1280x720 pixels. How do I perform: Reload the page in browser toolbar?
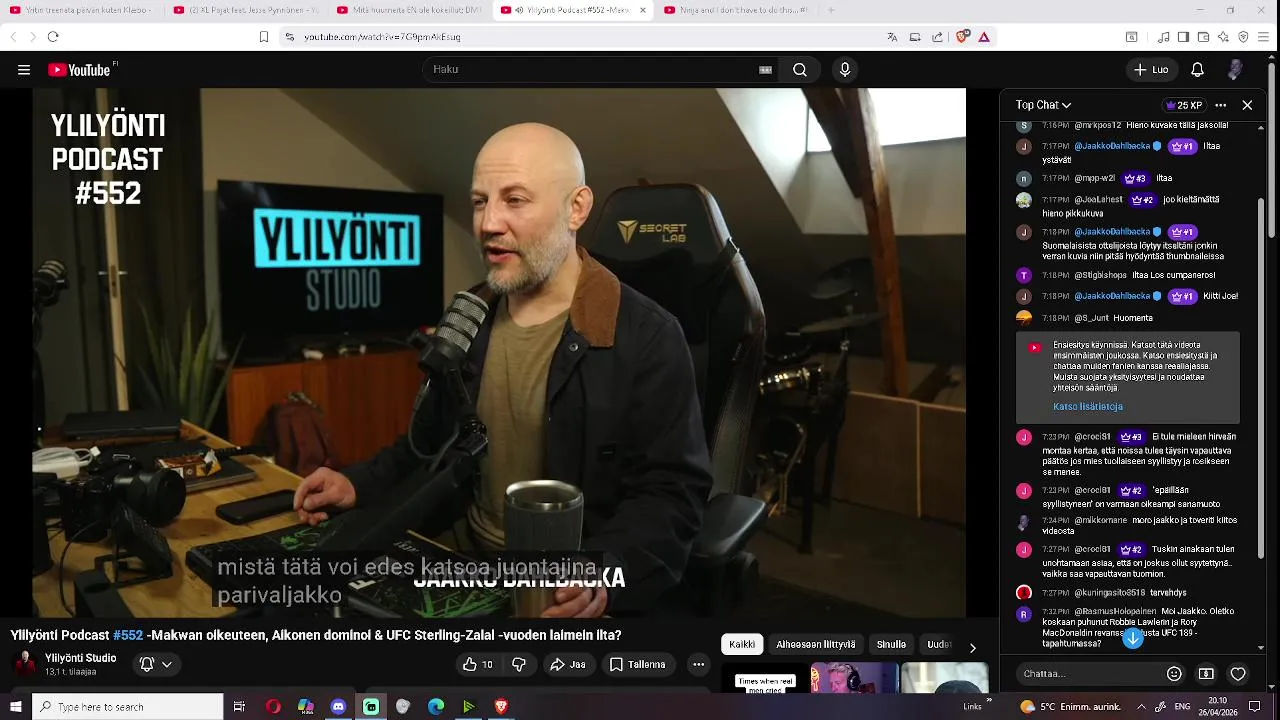point(53,37)
